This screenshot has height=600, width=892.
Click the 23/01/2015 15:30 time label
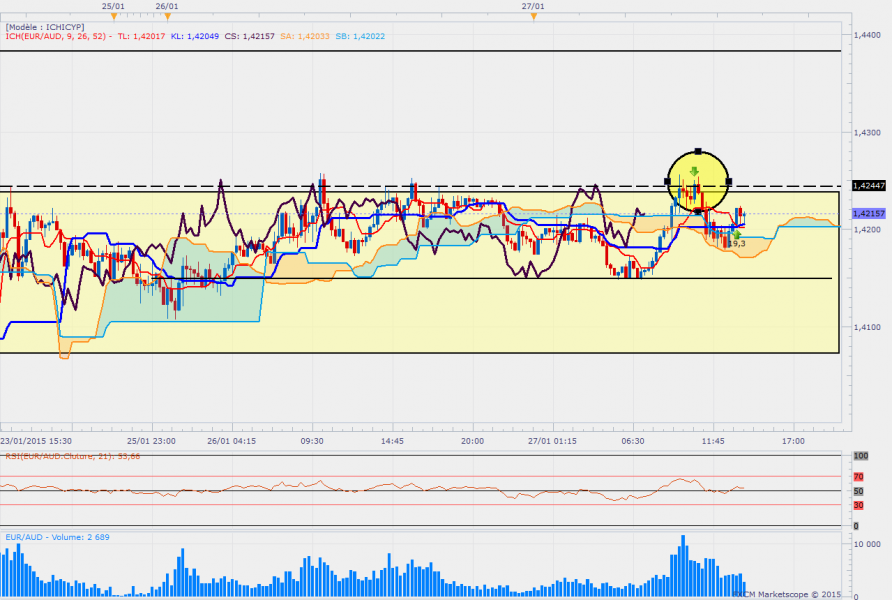click(x=36, y=441)
